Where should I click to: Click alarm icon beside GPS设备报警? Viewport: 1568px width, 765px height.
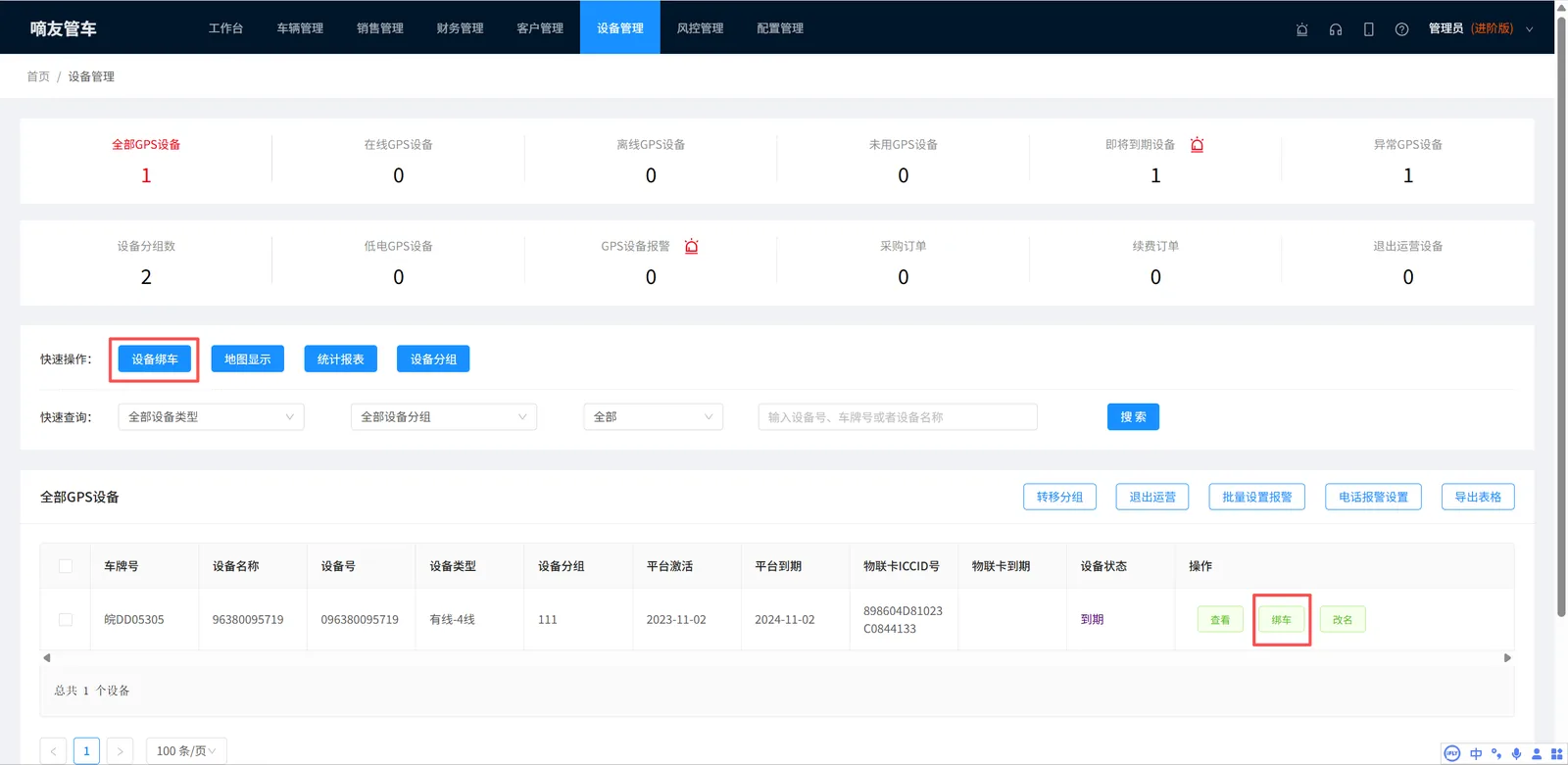[691, 247]
